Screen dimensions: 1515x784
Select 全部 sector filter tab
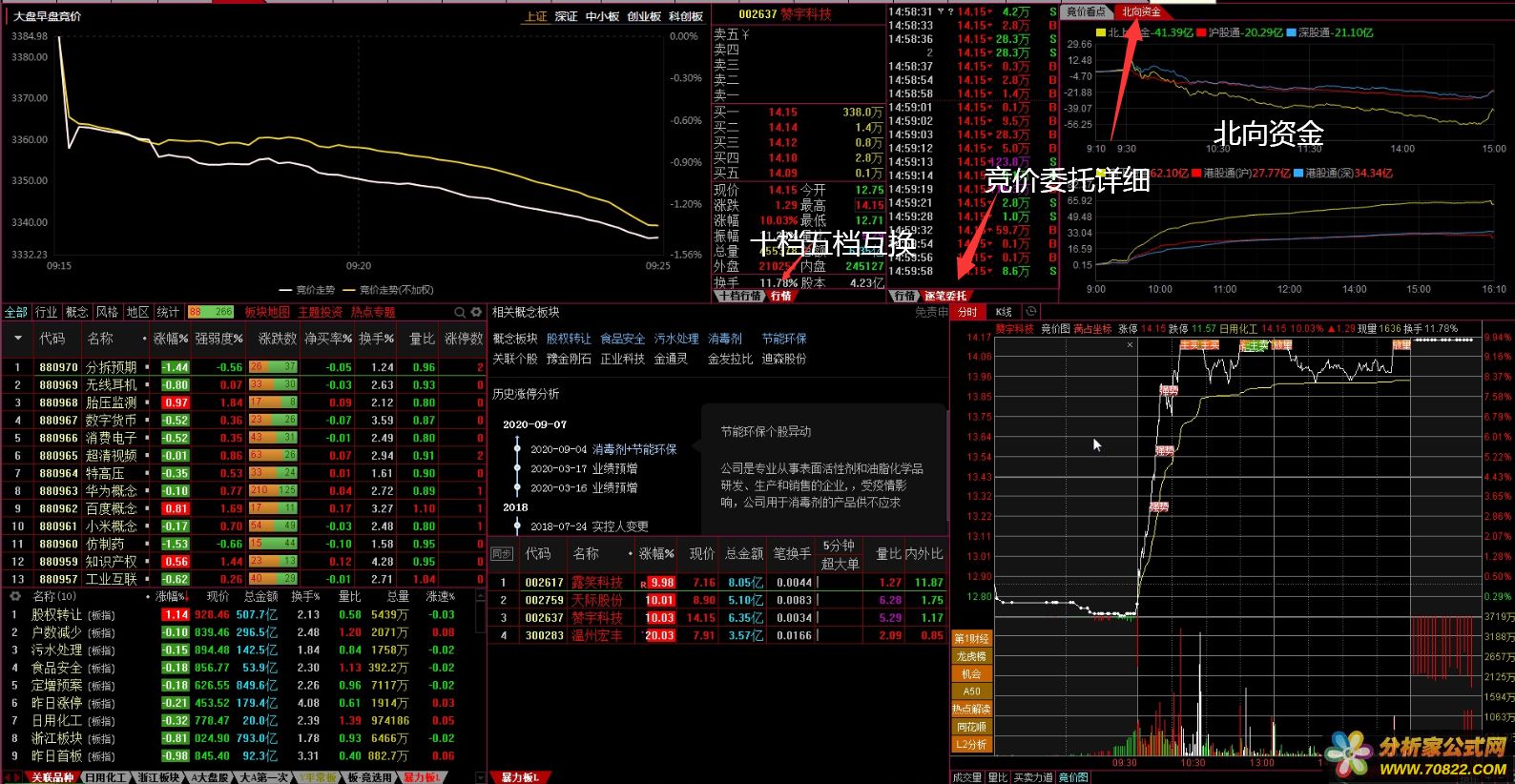pyautogui.click(x=16, y=312)
